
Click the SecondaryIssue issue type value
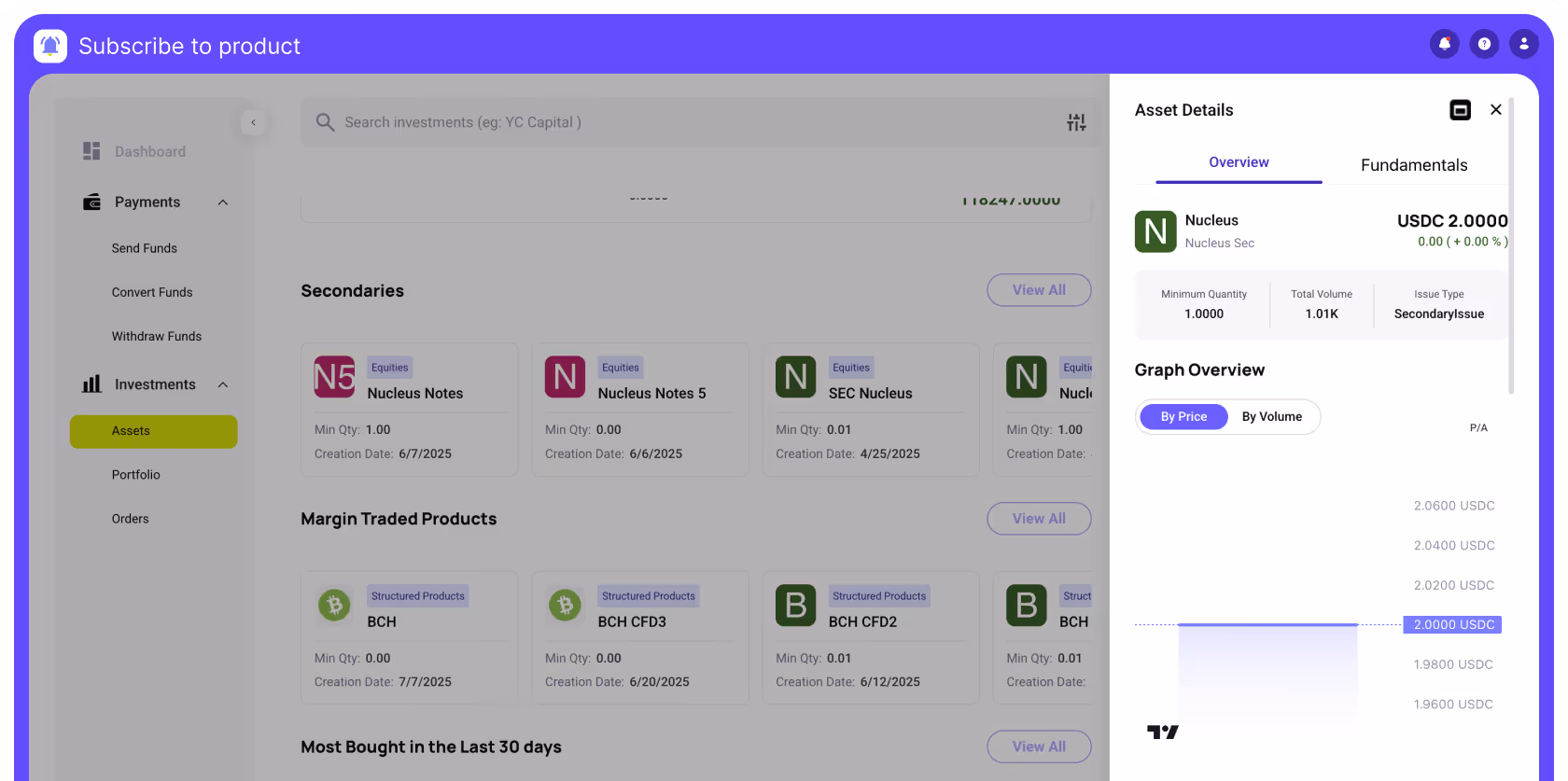click(x=1439, y=314)
